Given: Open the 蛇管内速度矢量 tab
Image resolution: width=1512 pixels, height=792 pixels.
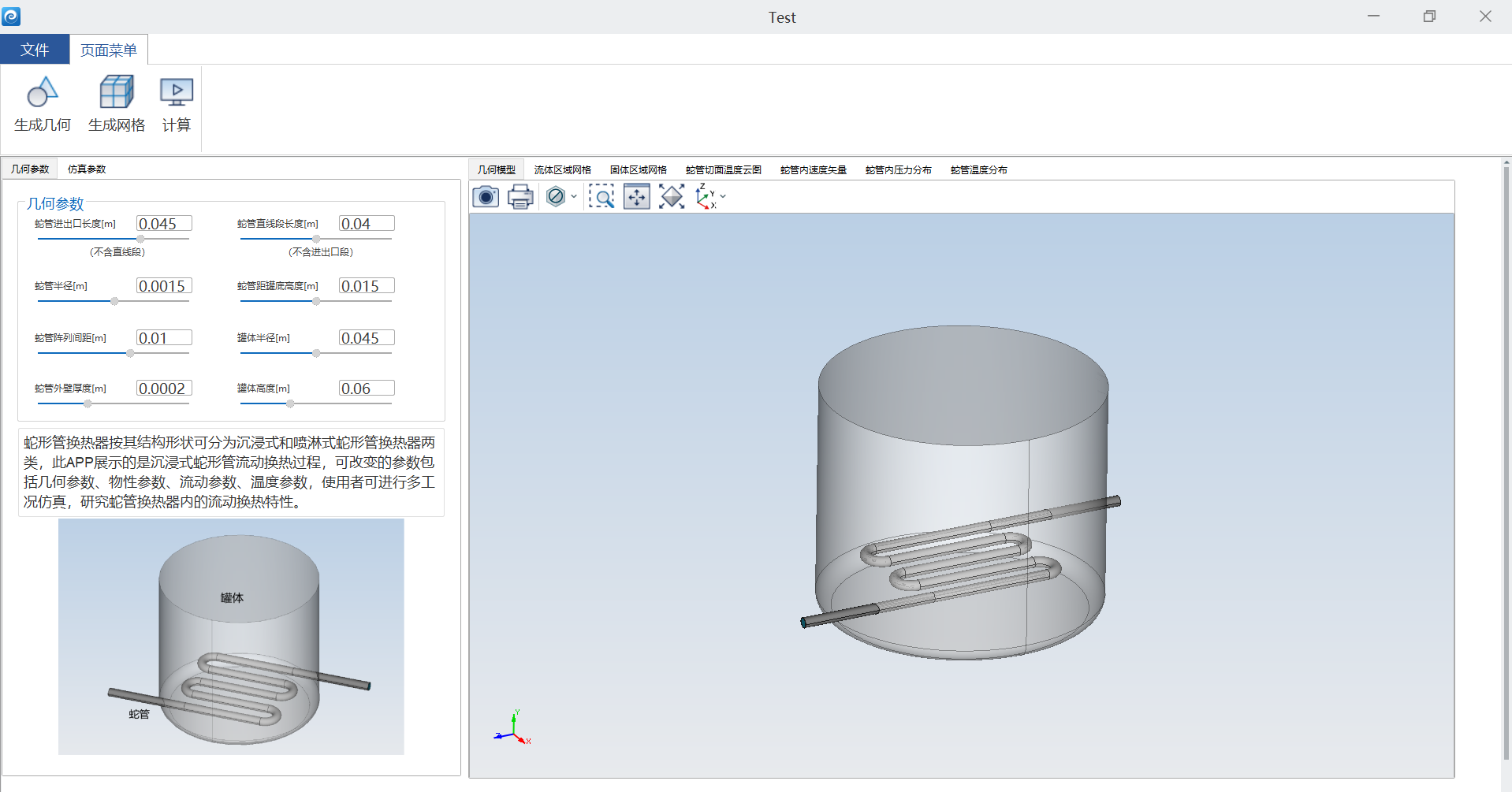Looking at the screenshot, I should pos(814,169).
